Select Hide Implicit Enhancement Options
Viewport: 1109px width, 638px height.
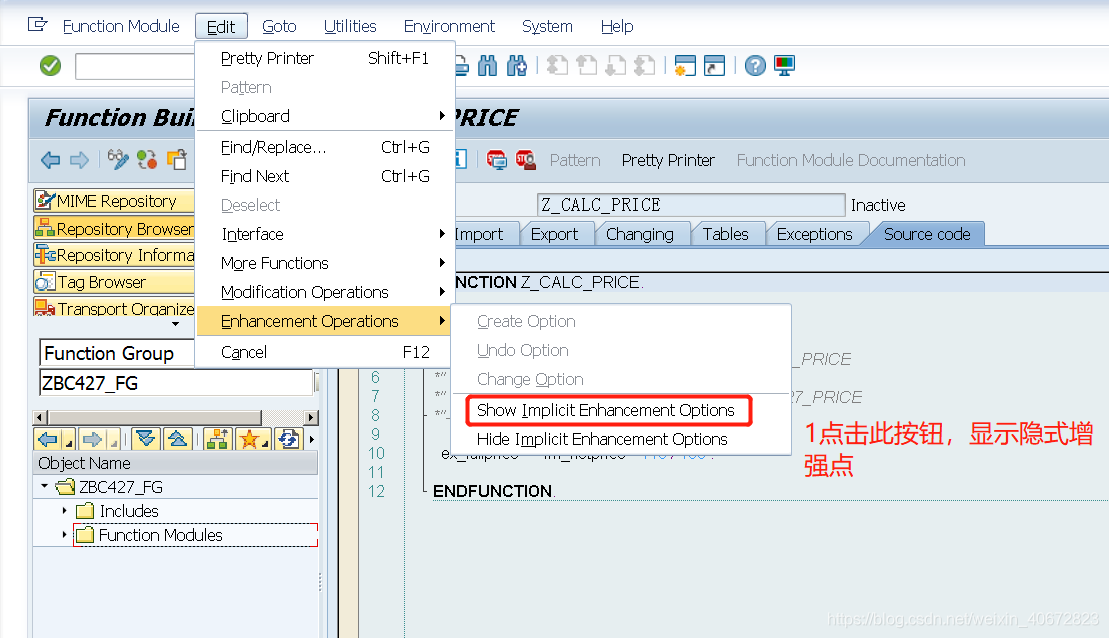click(x=603, y=439)
